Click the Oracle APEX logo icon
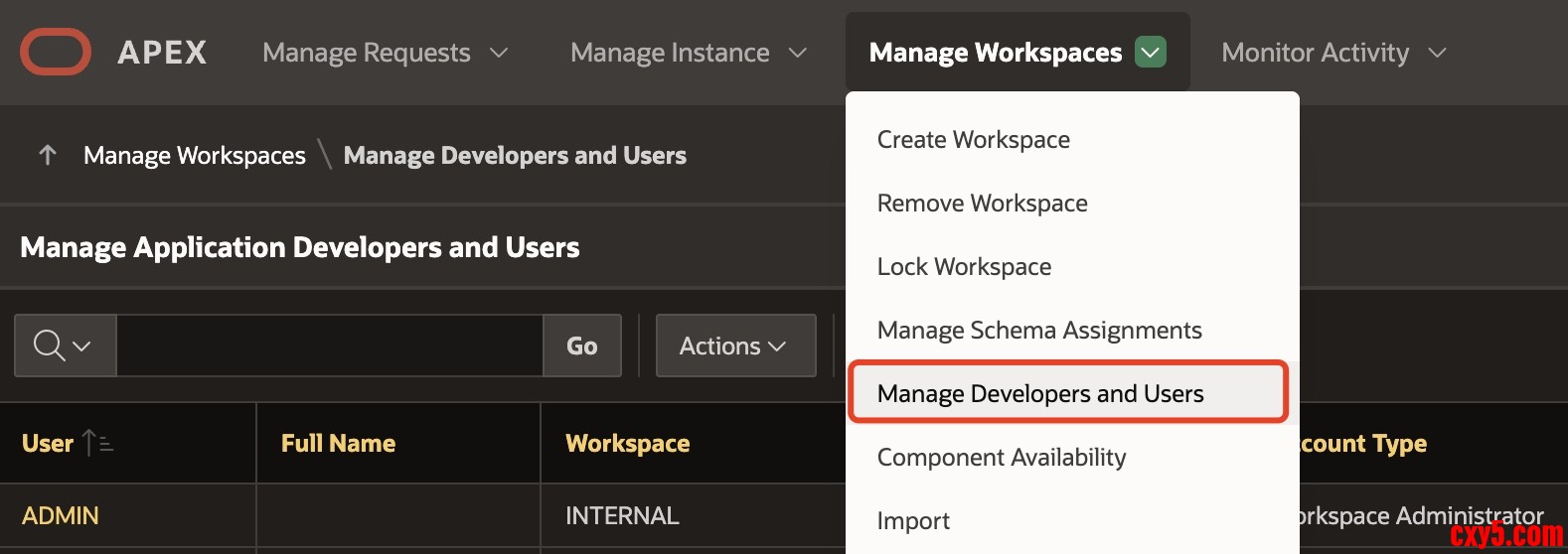Screen dimensions: 1568x554 click(56, 52)
